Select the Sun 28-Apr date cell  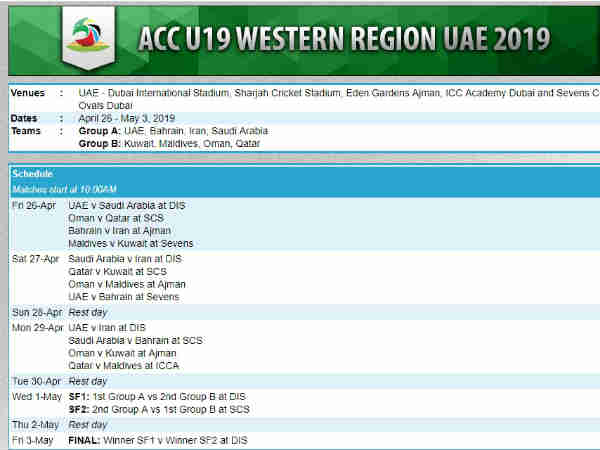(37, 312)
